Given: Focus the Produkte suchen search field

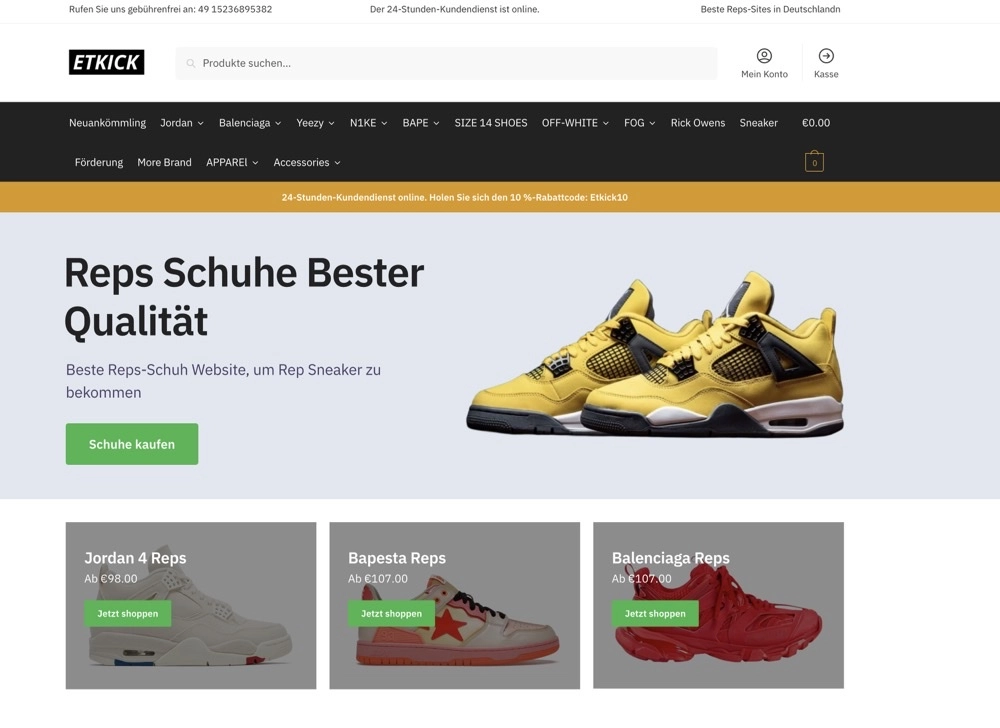Looking at the screenshot, I should click(446, 63).
